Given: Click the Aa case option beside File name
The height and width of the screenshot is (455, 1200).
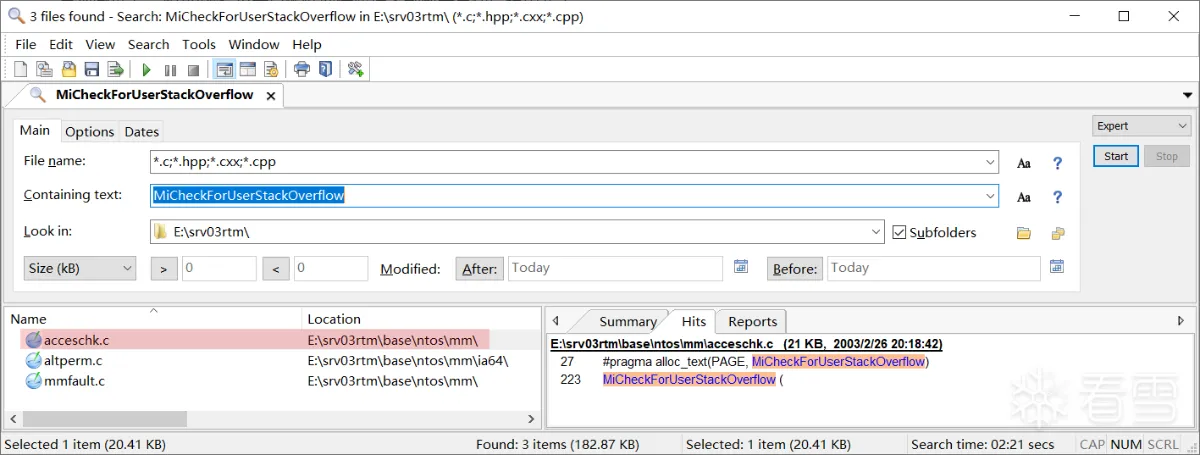Looking at the screenshot, I should click(1023, 163).
